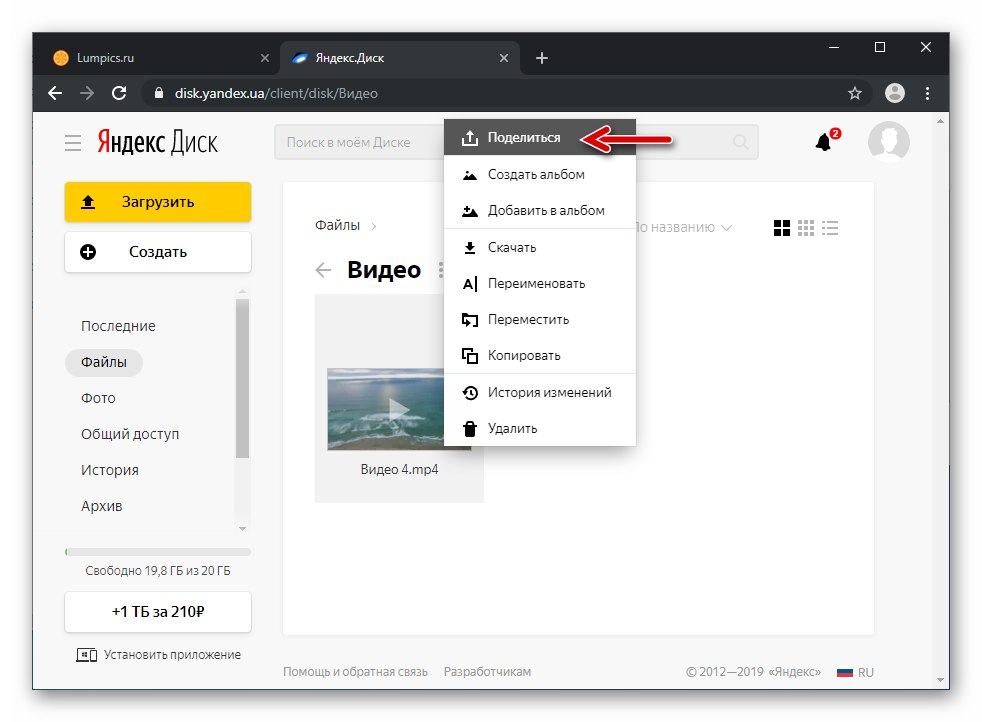
Task: Open История изменений entry
Action: point(540,393)
